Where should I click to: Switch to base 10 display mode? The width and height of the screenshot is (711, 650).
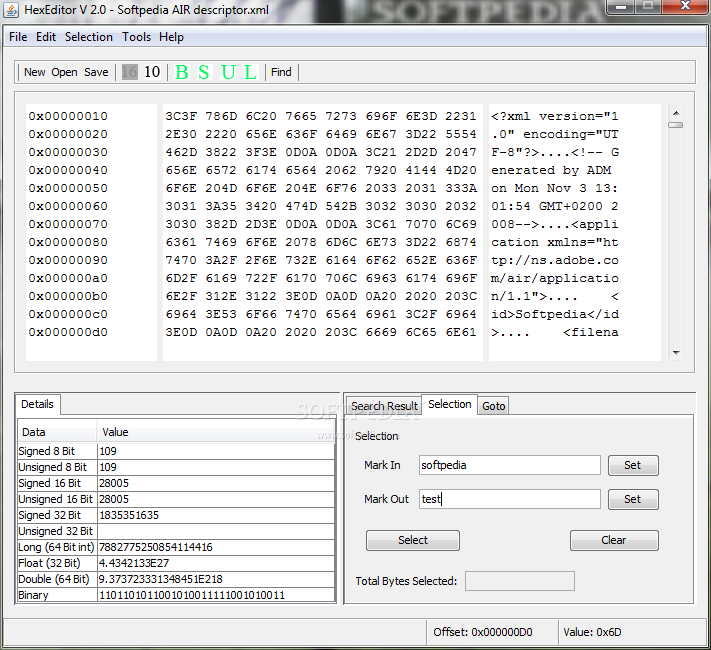click(x=152, y=72)
